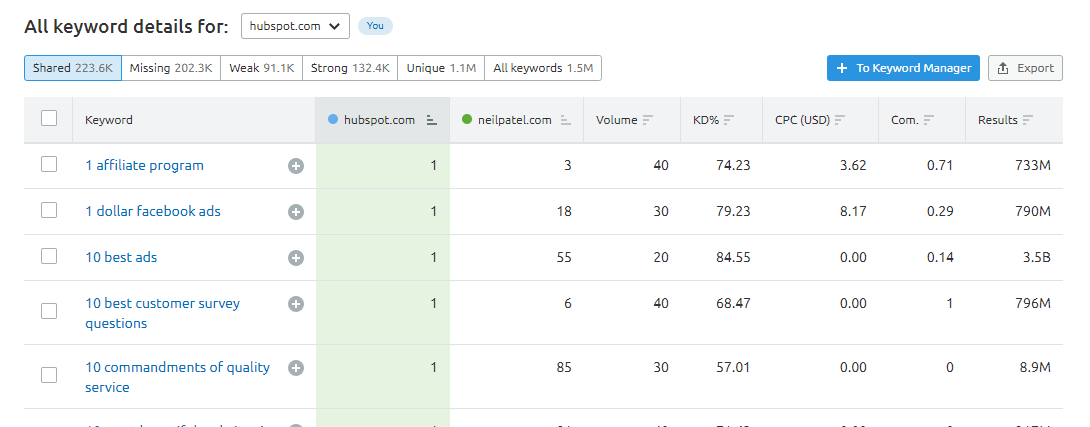Screen dimensions: 1090x427
Task: Click the KD% value 57.01
Action: 733,367
